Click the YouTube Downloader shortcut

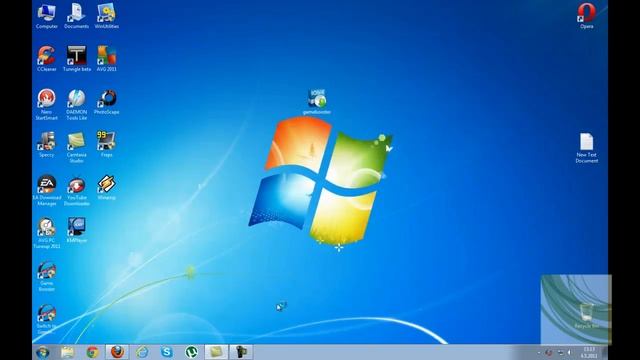coord(77,191)
